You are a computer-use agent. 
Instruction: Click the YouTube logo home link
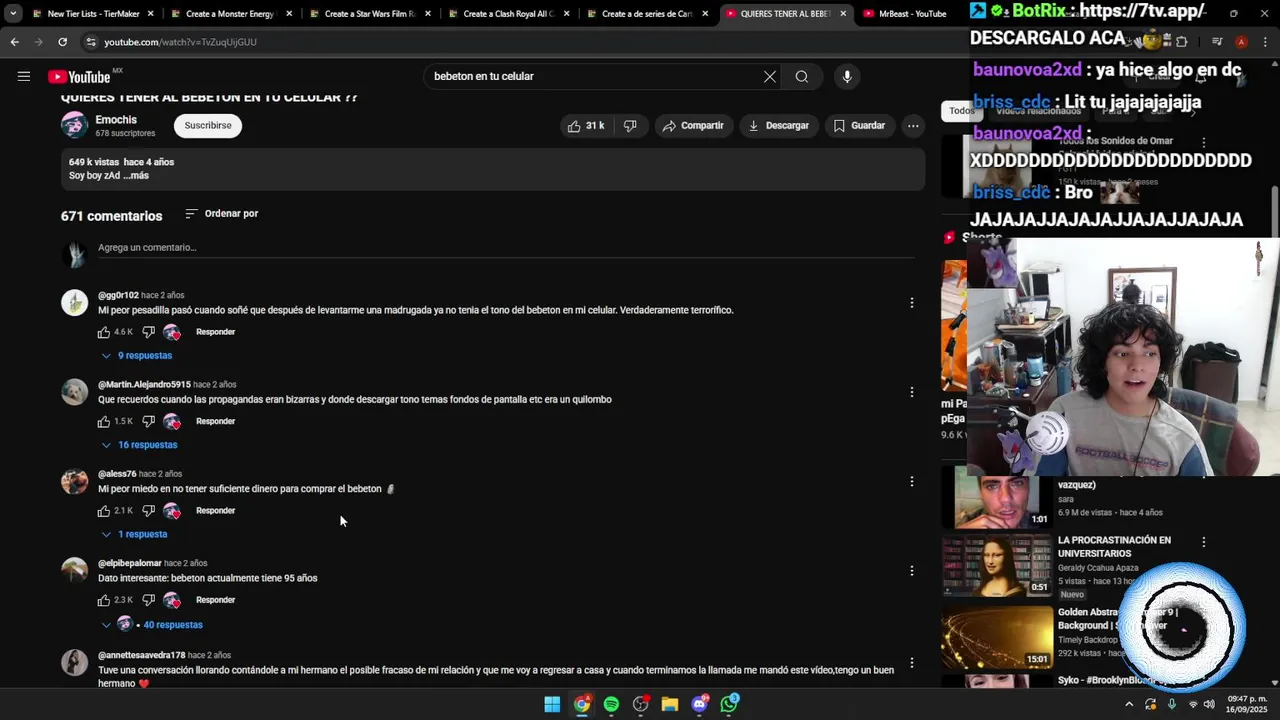(80, 77)
